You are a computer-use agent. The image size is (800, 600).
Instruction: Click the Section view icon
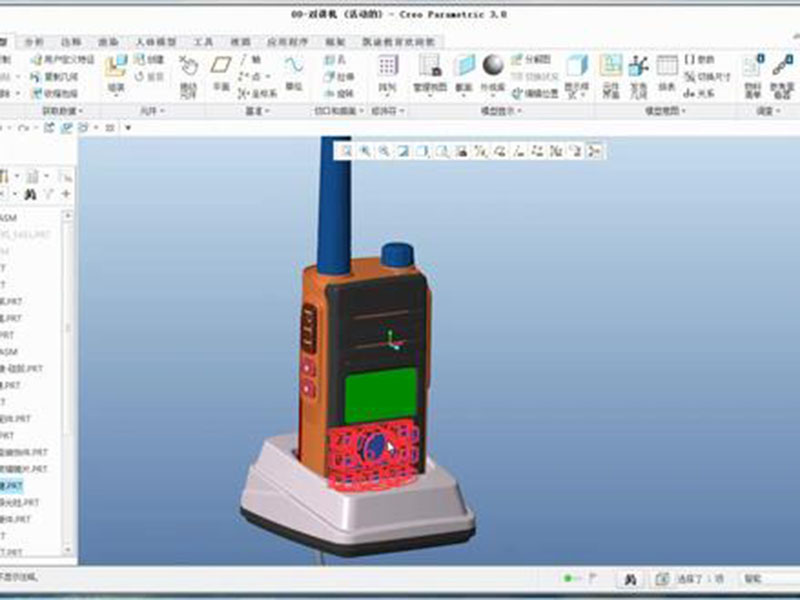(464, 71)
